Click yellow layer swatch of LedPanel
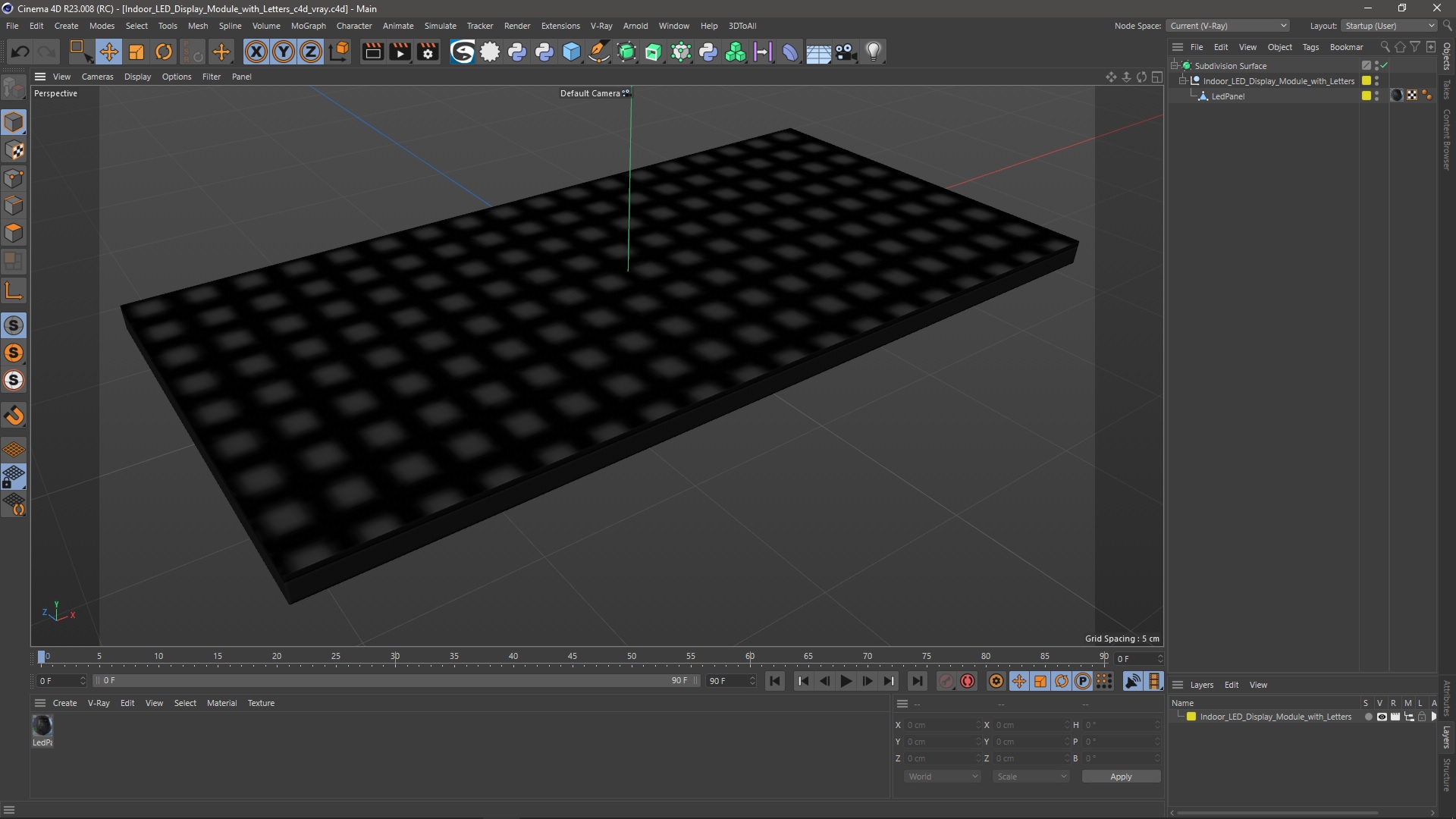The height and width of the screenshot is (819, 1456). click(1367, 96)
